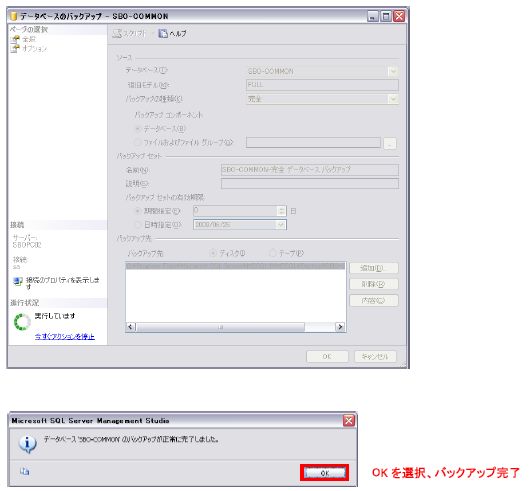Click the backup set name field

point(310,170)
